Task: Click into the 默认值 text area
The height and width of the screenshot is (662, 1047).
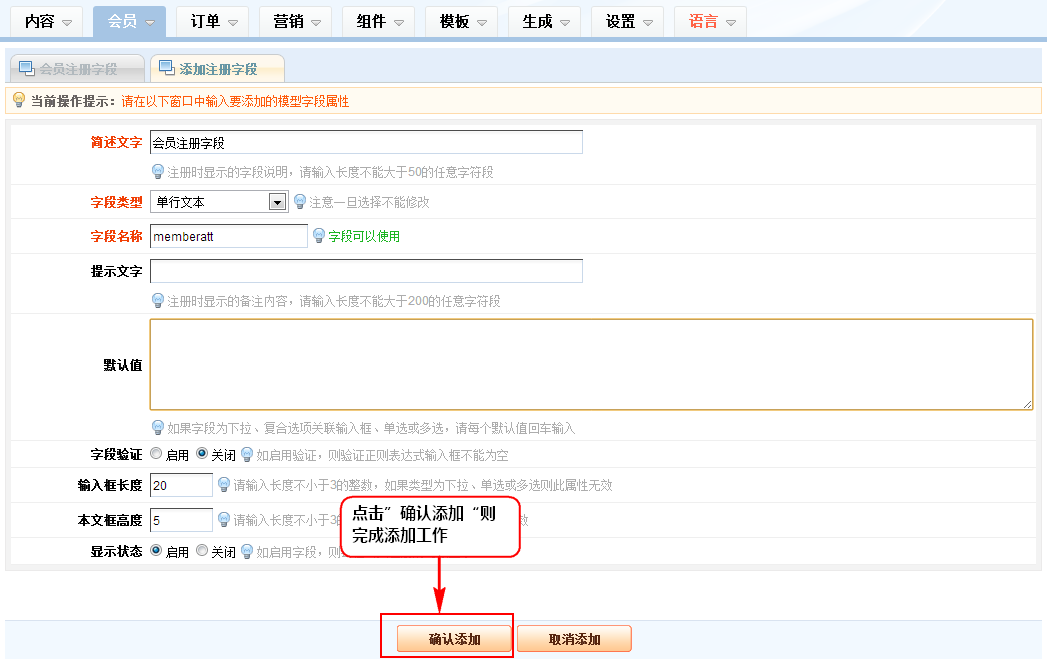Action: click(590, 364)
